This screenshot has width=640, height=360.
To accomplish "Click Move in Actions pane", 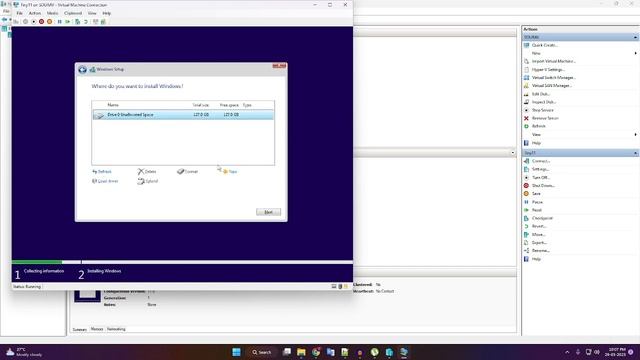I will (x=538, y=235).
